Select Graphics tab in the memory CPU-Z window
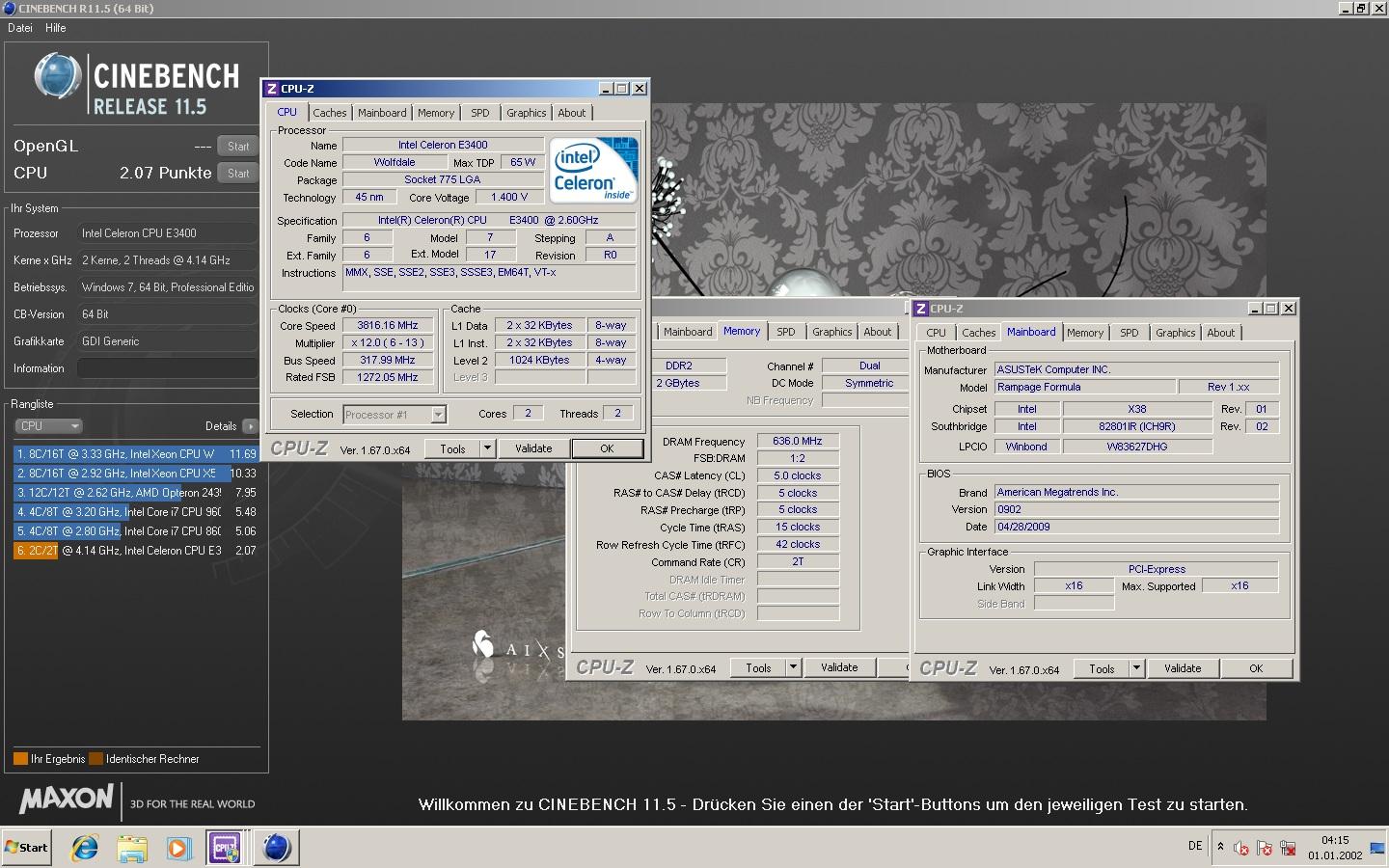Screen dimensions: 1389x868 tap(832, 332)
